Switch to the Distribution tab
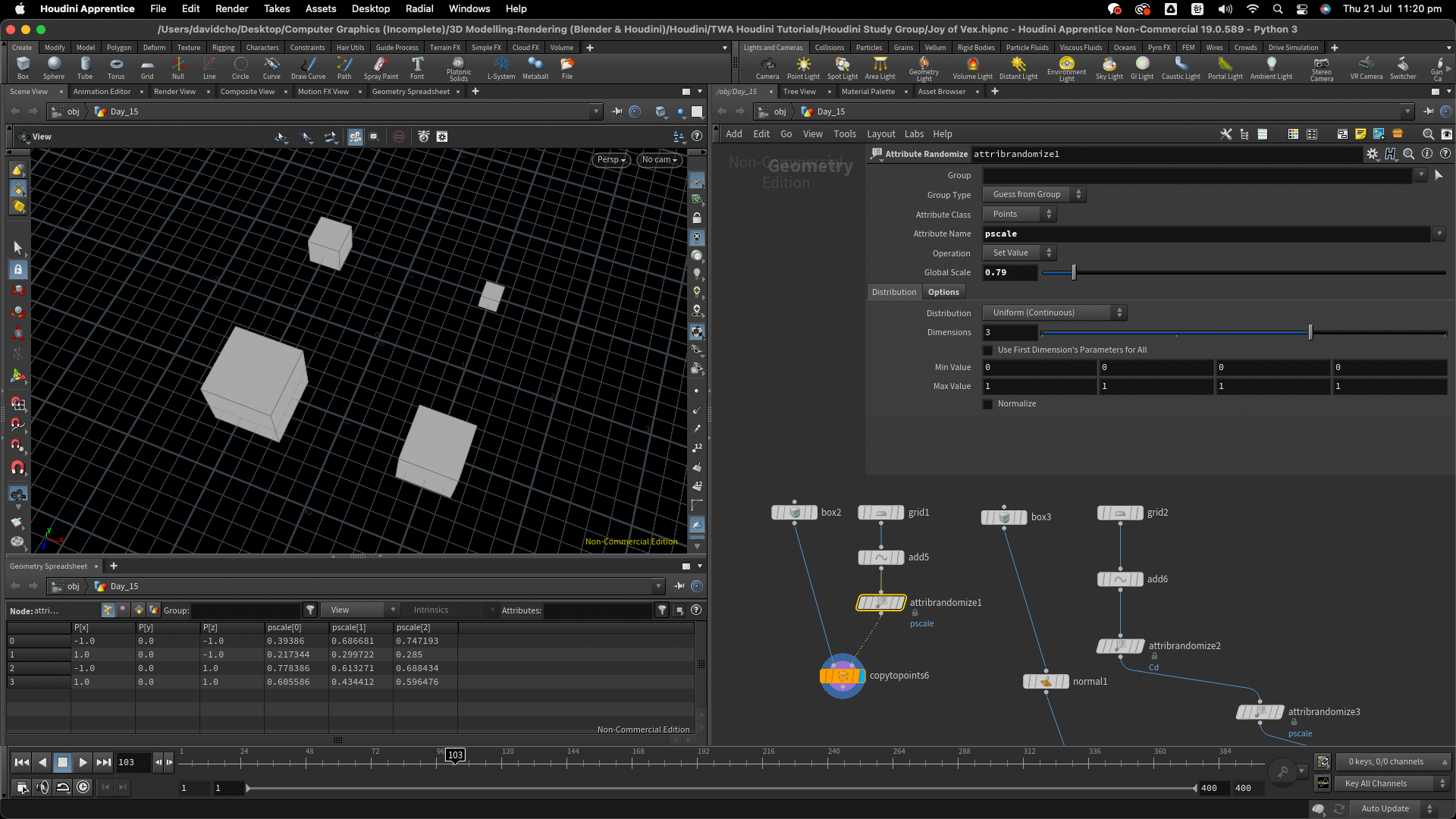 point(893,293)
